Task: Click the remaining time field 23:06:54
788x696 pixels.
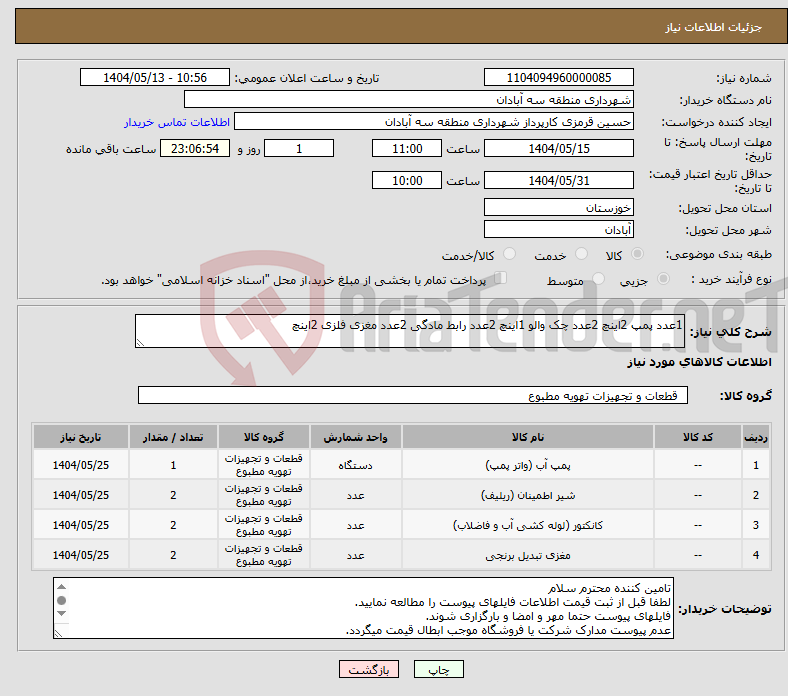Action: pos(195,148)
